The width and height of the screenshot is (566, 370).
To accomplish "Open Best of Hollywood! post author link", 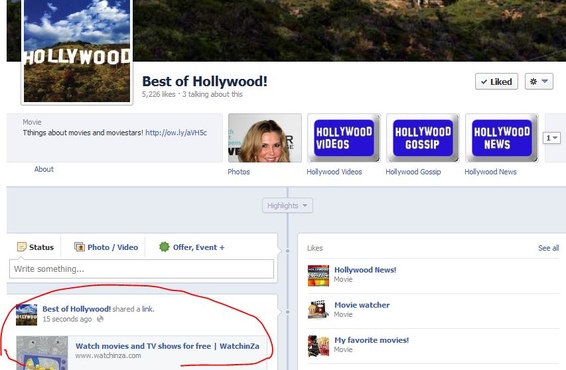I will tap(77, 309).
